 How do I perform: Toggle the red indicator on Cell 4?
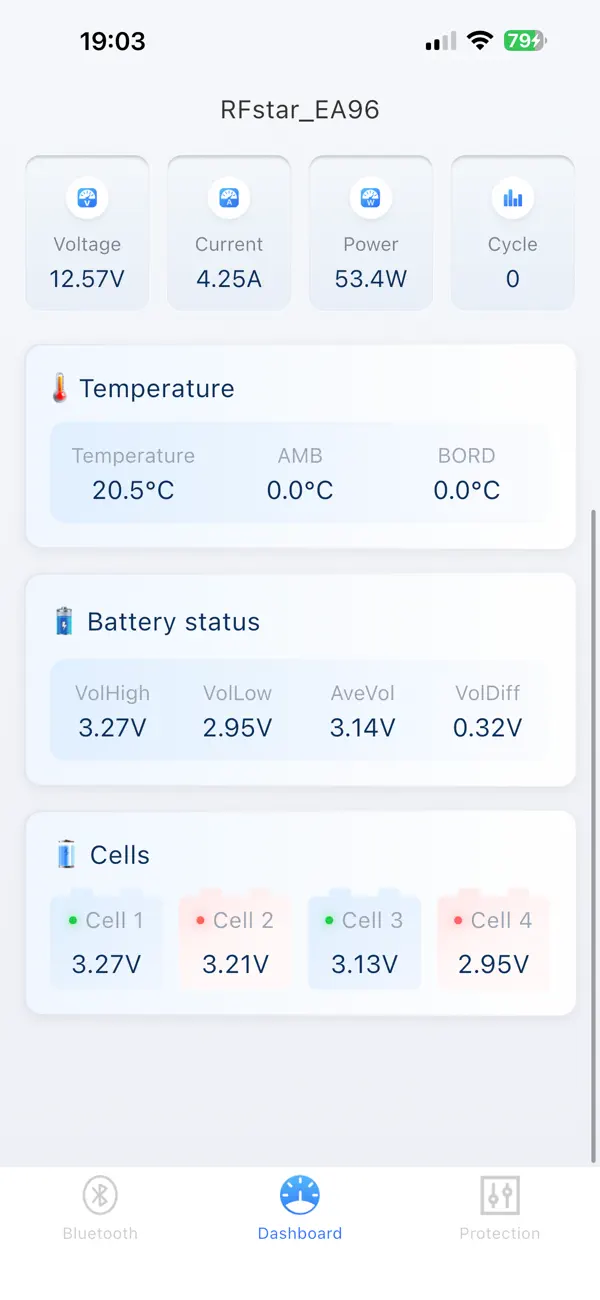tap(458, 920)
